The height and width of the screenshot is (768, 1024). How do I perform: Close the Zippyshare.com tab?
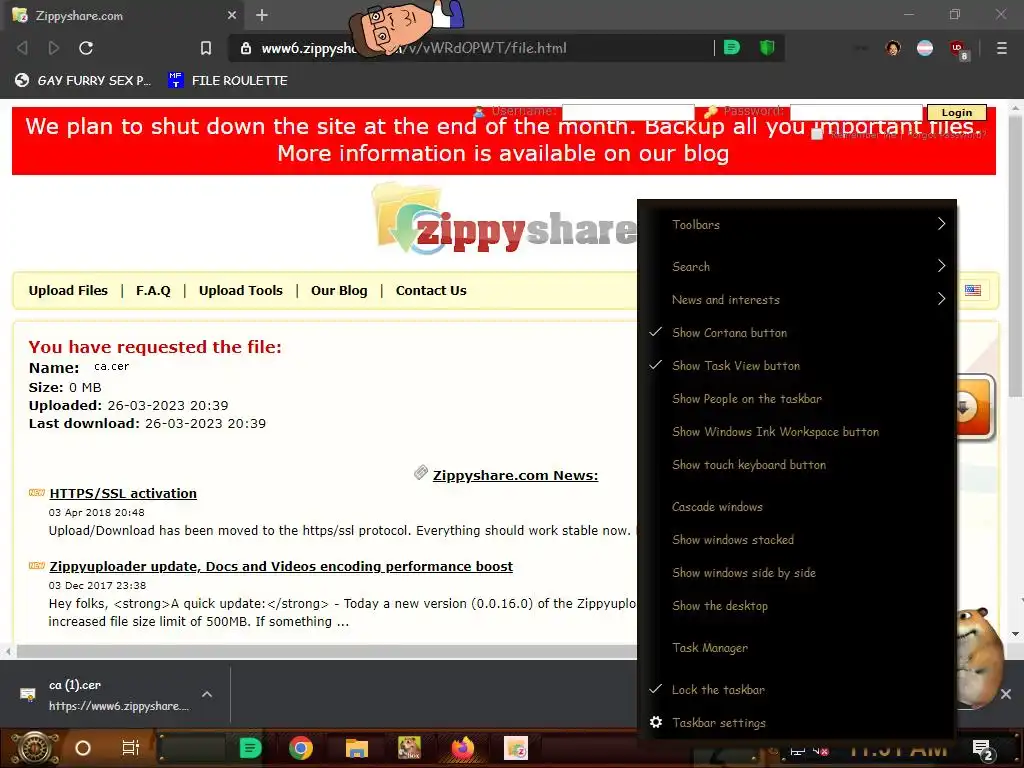pyautogui.click(x=232, y=15)
